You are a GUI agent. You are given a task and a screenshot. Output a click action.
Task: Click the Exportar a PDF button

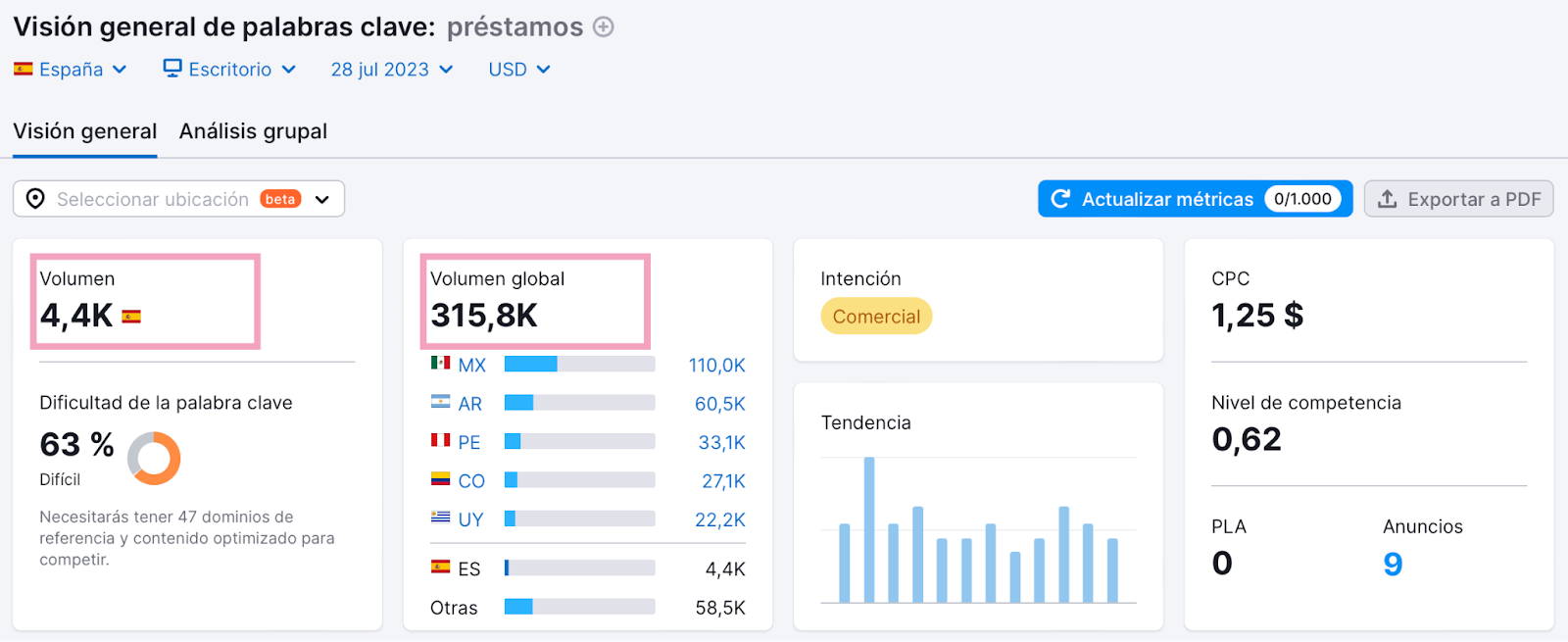tap(1458, 199)
